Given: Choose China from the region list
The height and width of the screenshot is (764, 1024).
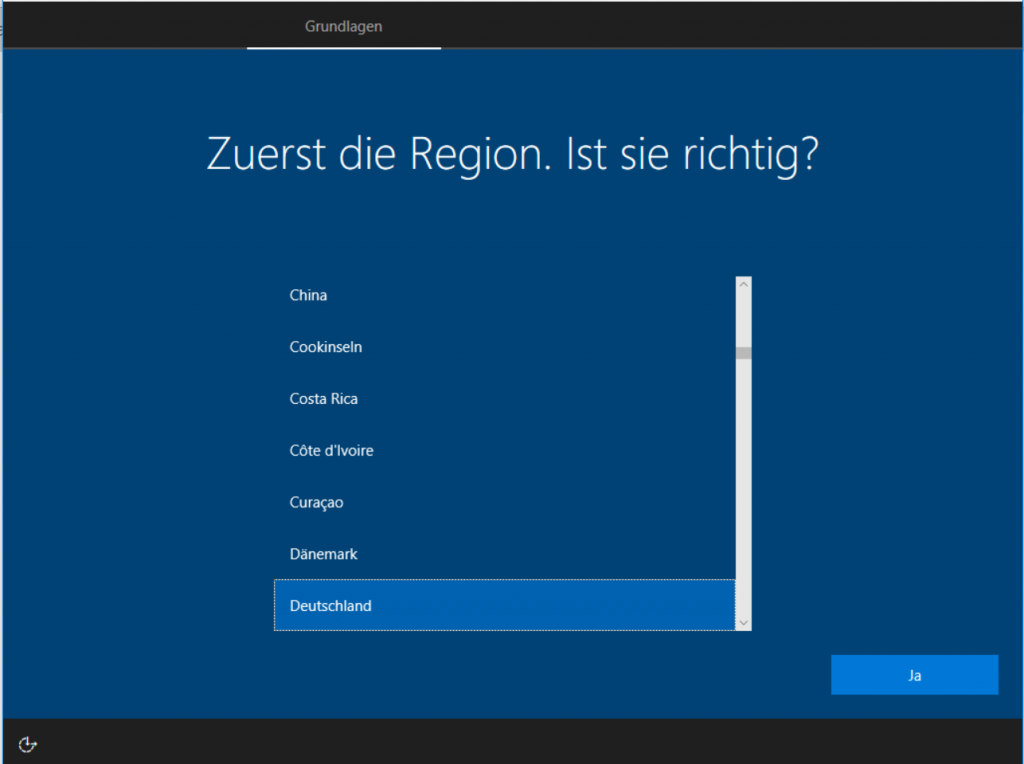Looking at the screenshot, I should [504, 295].
